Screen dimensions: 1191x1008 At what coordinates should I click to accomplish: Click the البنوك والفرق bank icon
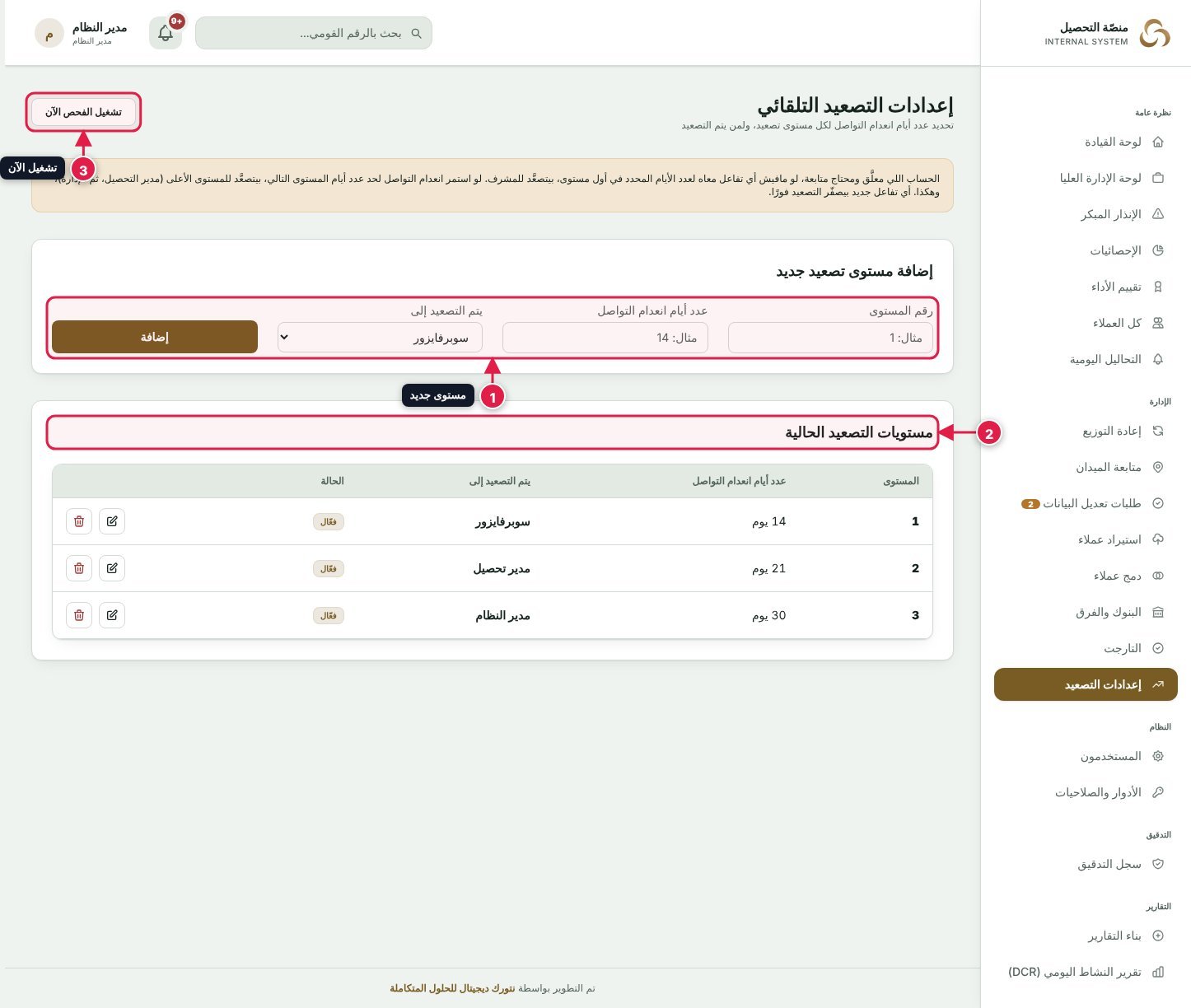tap(1158, 612)
